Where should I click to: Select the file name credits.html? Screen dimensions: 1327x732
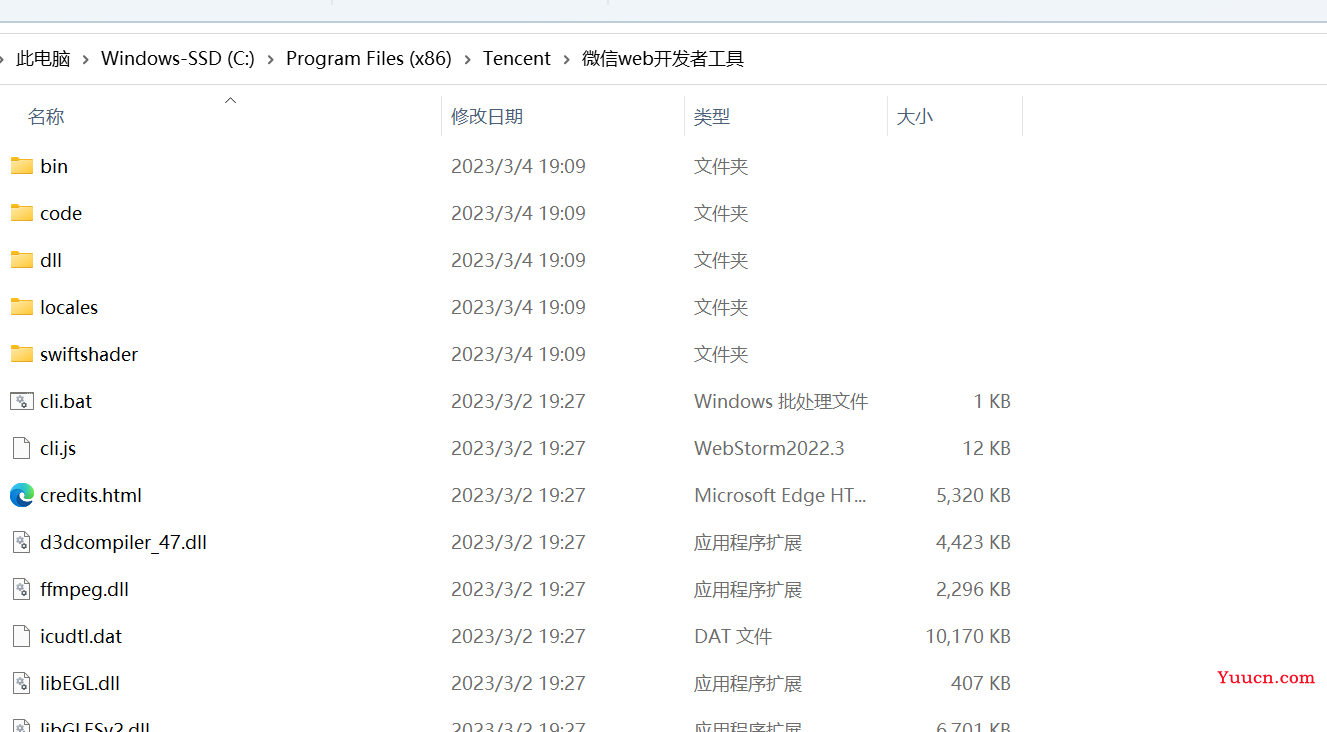[x=91, y=495]
